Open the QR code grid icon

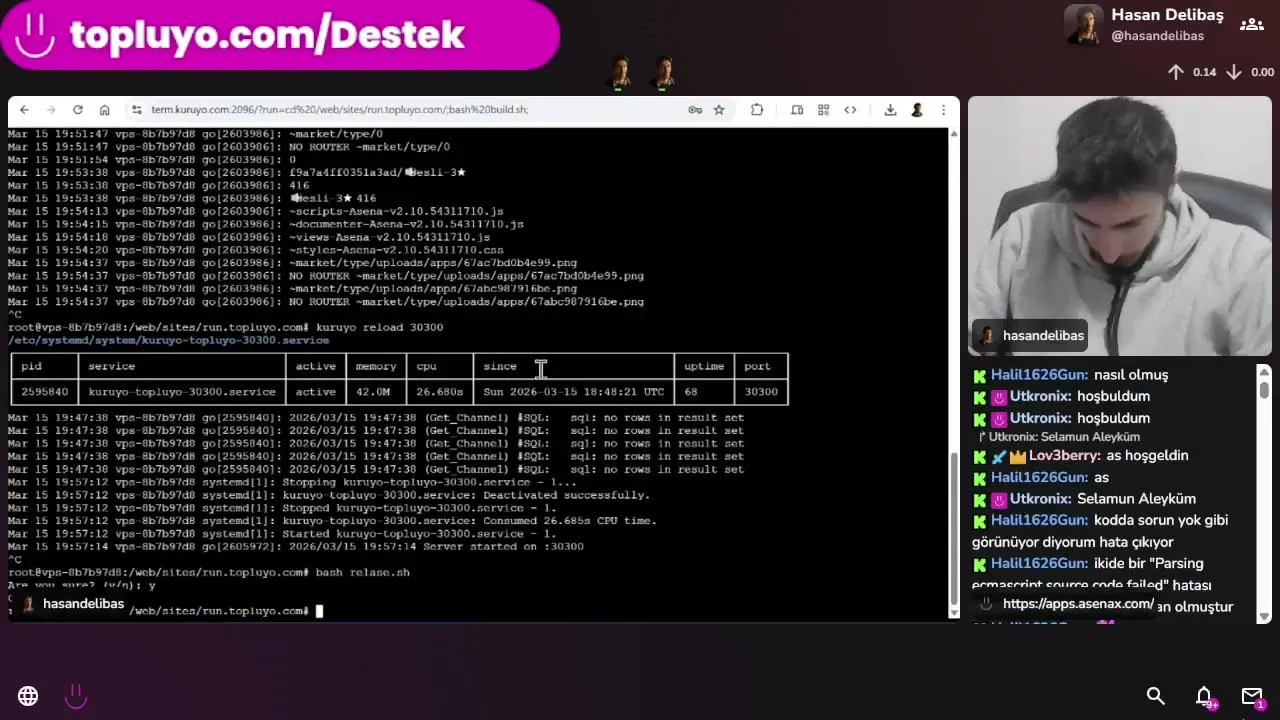pos(823,110)
